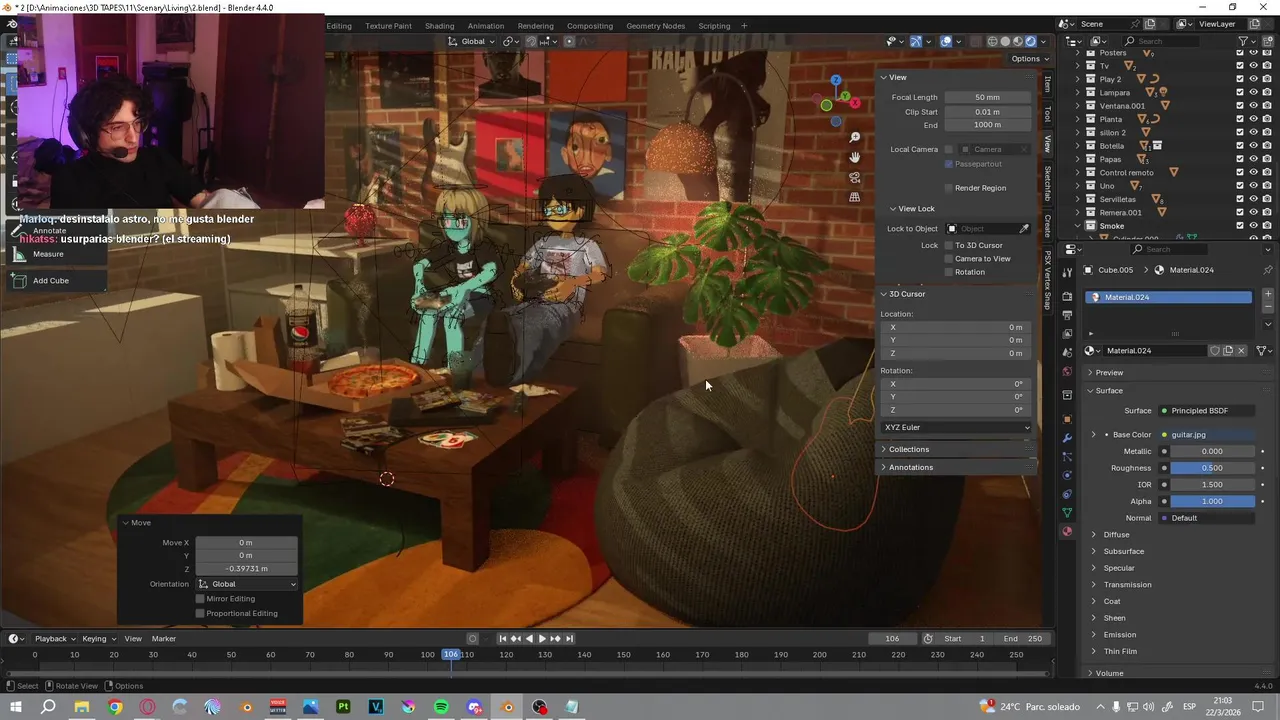Open the Global transform orientation dropdown in header
1280x720 pixels.
tap(471, 41)
